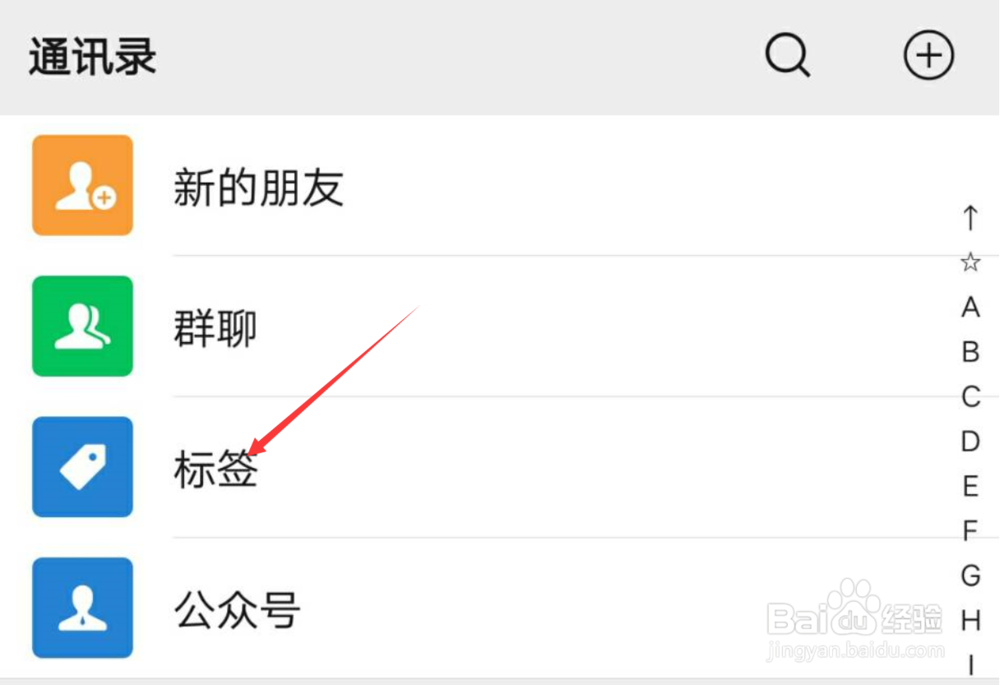Jump to letter F in index
1000x685 pixels.
coord(970,531)
